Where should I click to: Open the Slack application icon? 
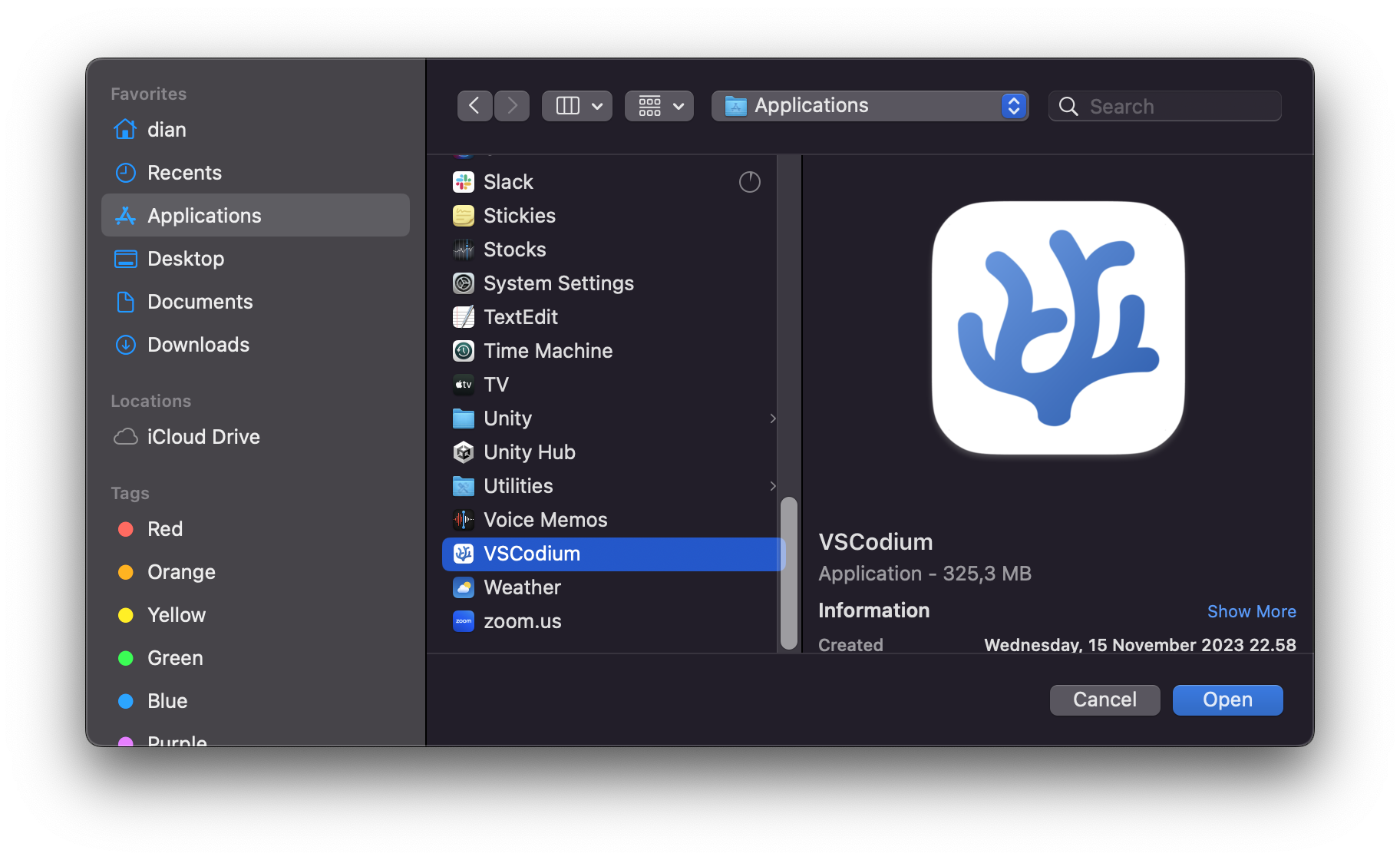(x=464, y=182)
